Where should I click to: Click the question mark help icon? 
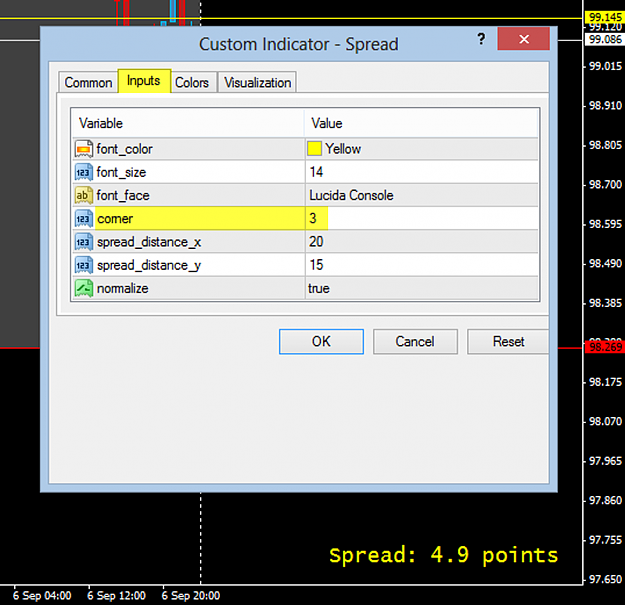click(481, 39)
